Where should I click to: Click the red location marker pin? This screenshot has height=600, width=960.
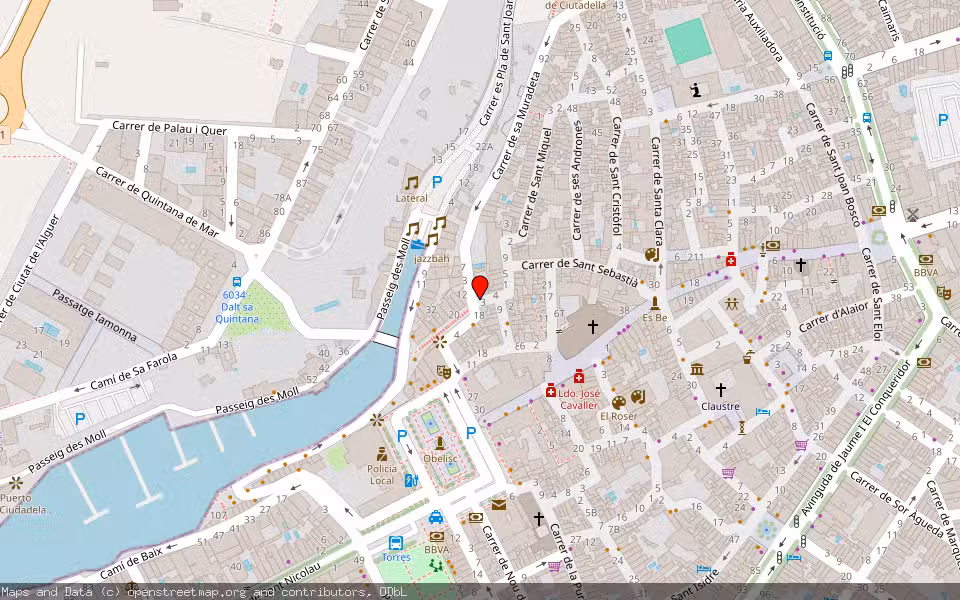click(481, 287)
